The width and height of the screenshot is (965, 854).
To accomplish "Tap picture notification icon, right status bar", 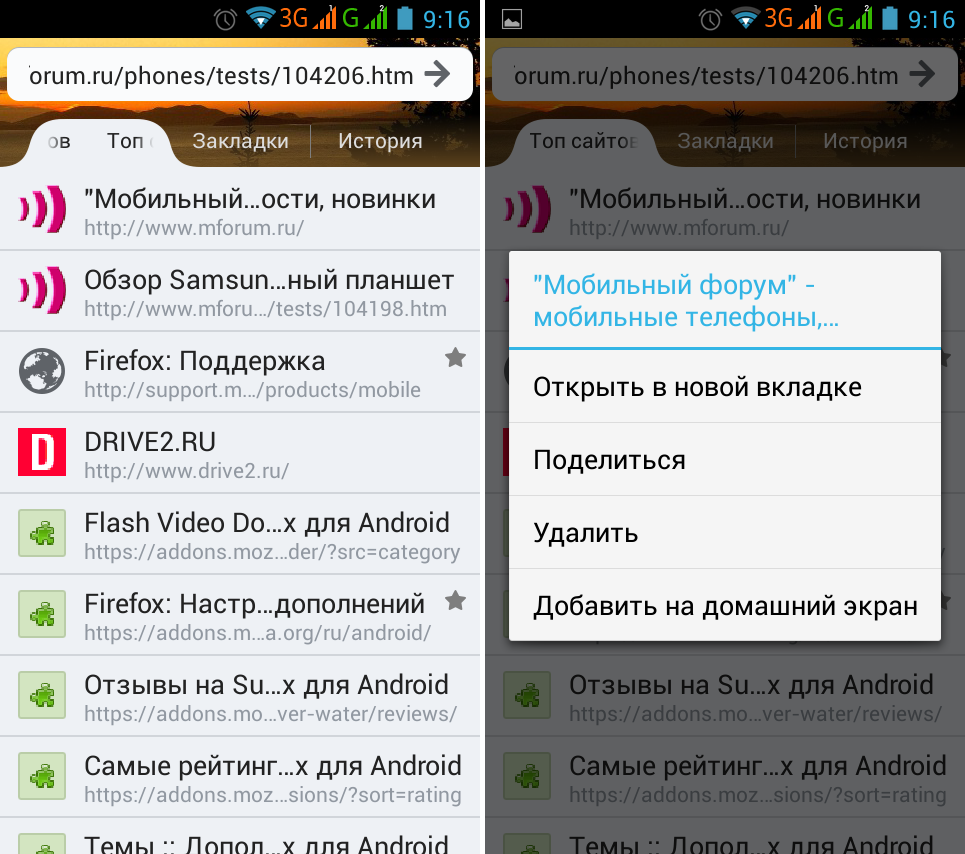I will pyautogui.click(x=512, y=20).
